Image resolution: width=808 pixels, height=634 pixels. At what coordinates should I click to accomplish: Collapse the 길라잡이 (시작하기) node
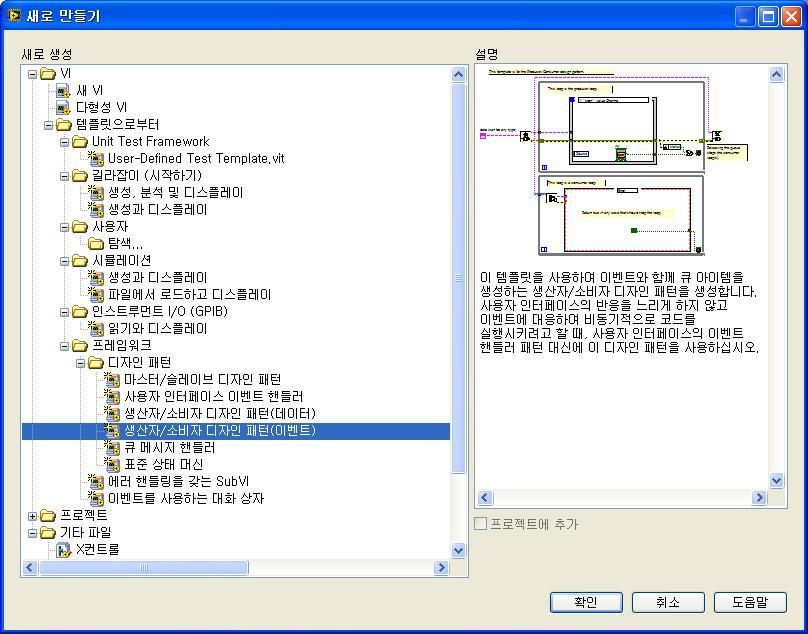64,176
